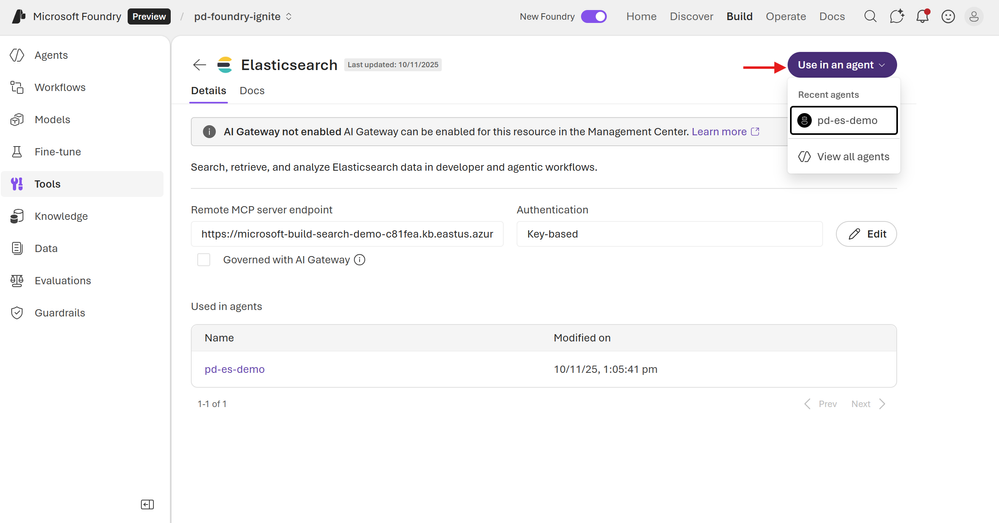
Task: Open the user account avatar icon
Action: pyautogui.click(x=974, y=17)
